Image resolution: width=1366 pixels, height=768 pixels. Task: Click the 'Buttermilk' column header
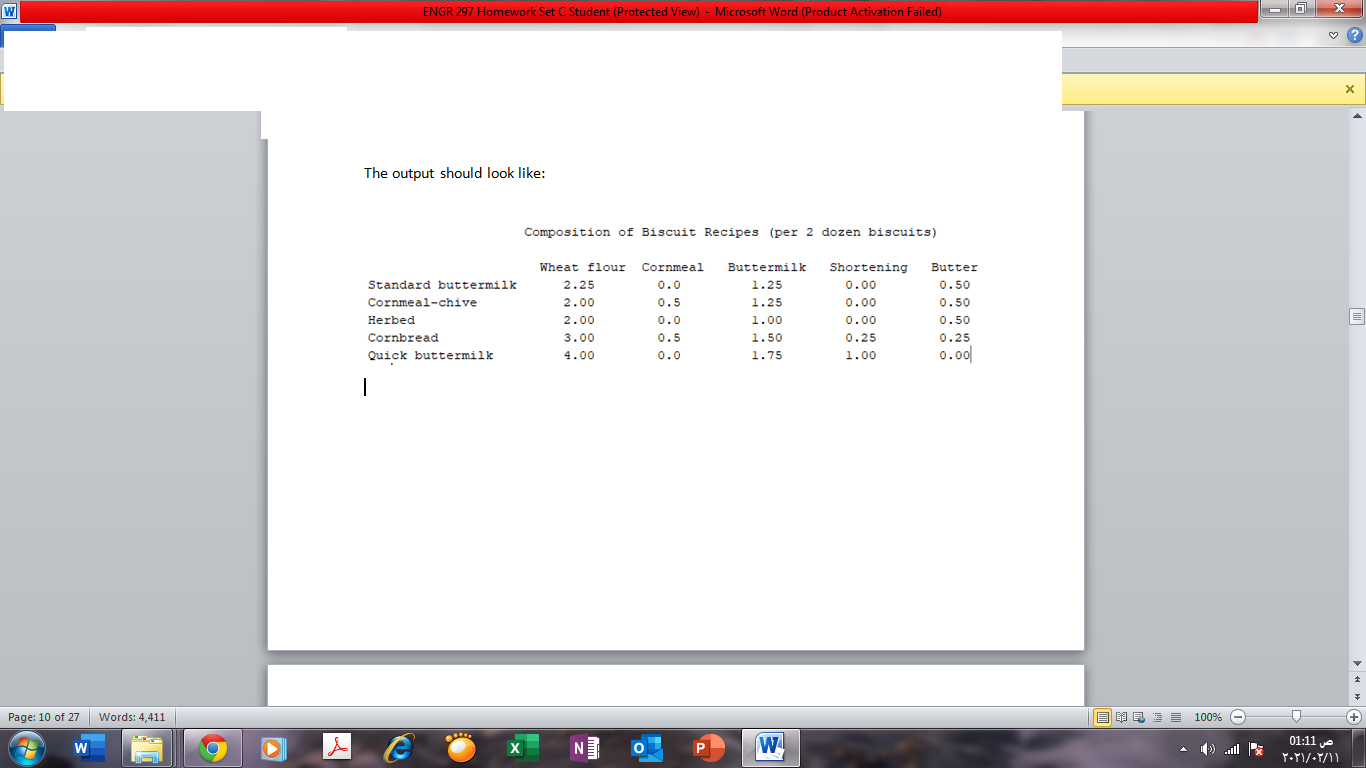(x=767, y=267)
